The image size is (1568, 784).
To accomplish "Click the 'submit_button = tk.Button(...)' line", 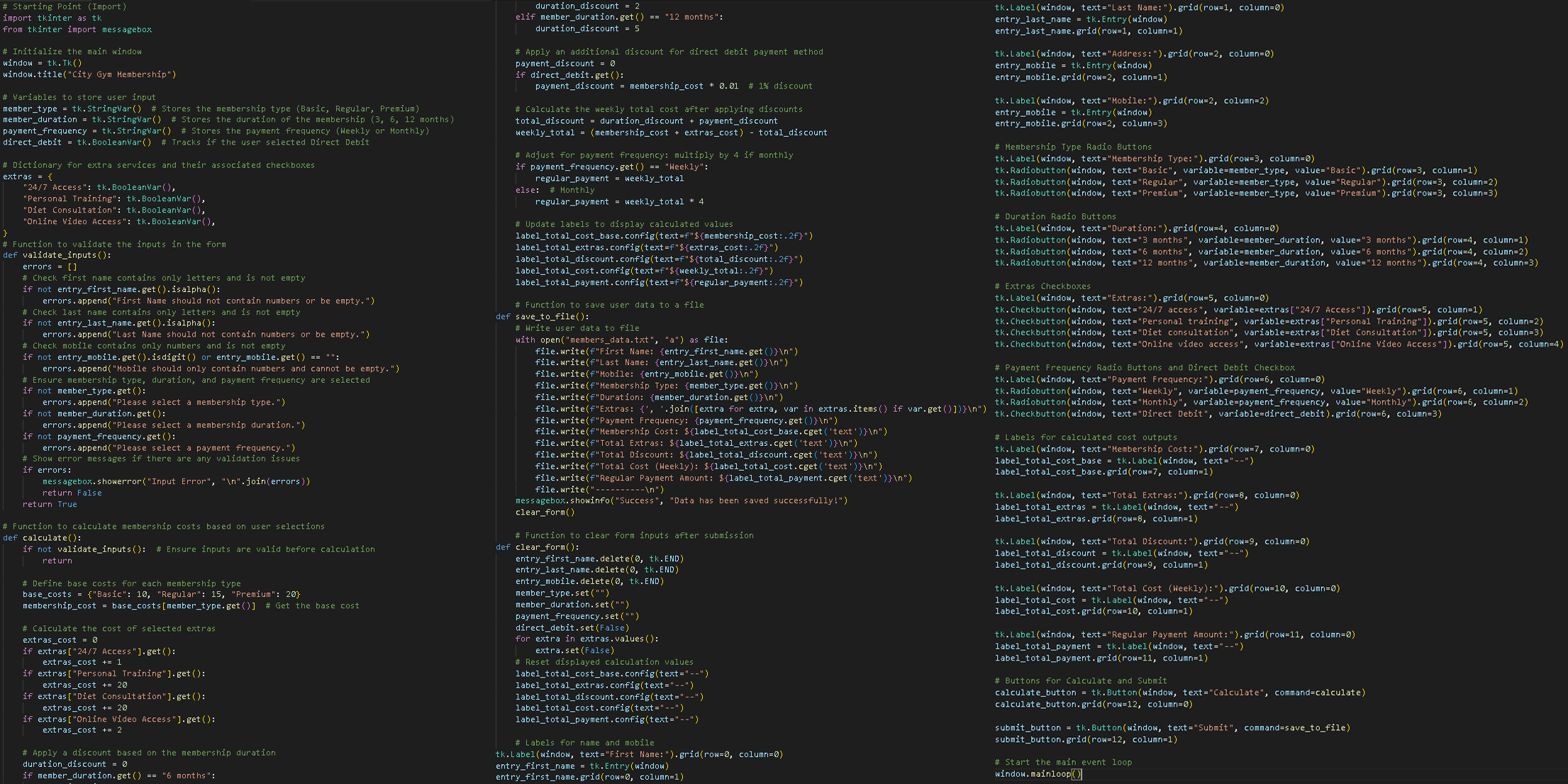I will 1172,727.
